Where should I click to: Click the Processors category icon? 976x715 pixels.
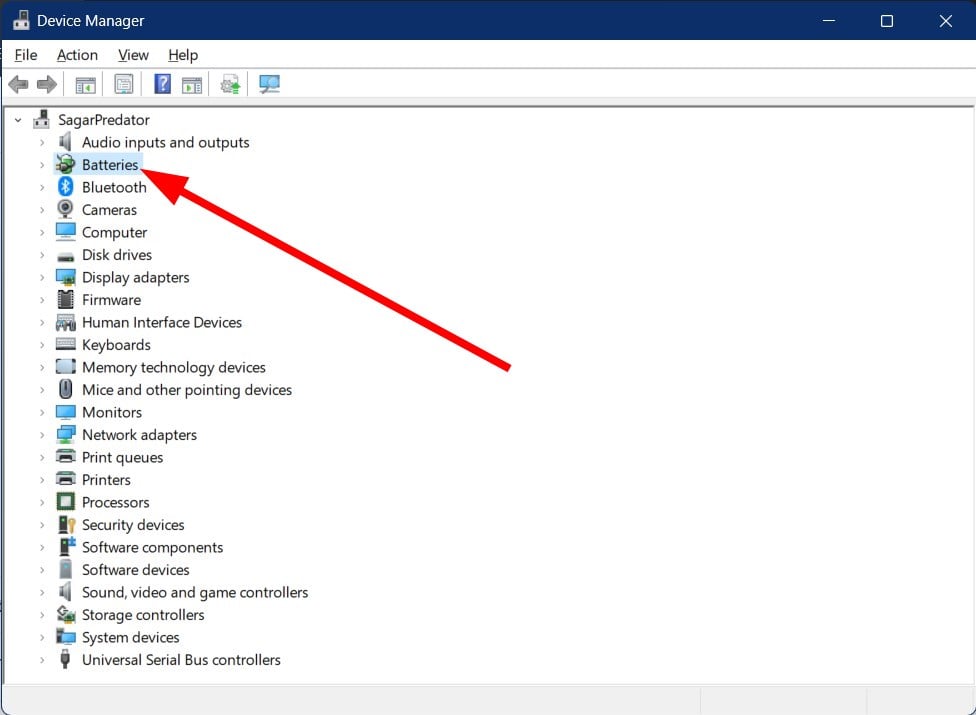pyautogui.click(x=65, y=502)
